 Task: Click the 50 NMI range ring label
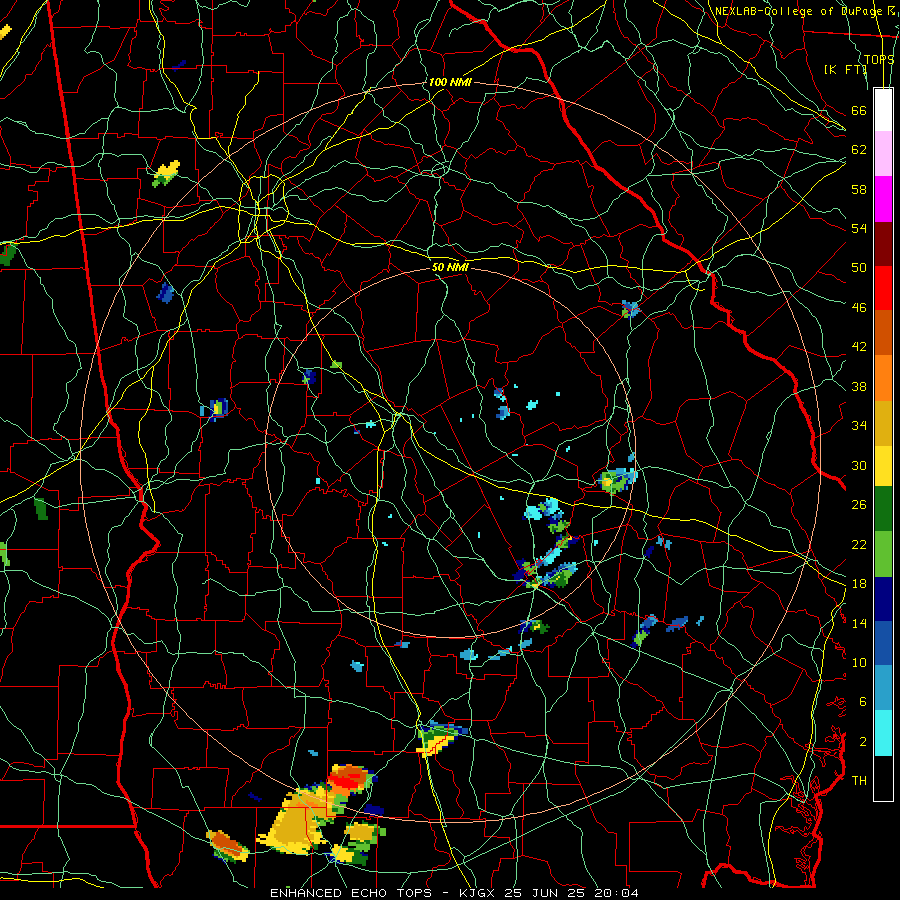point(450,267)
